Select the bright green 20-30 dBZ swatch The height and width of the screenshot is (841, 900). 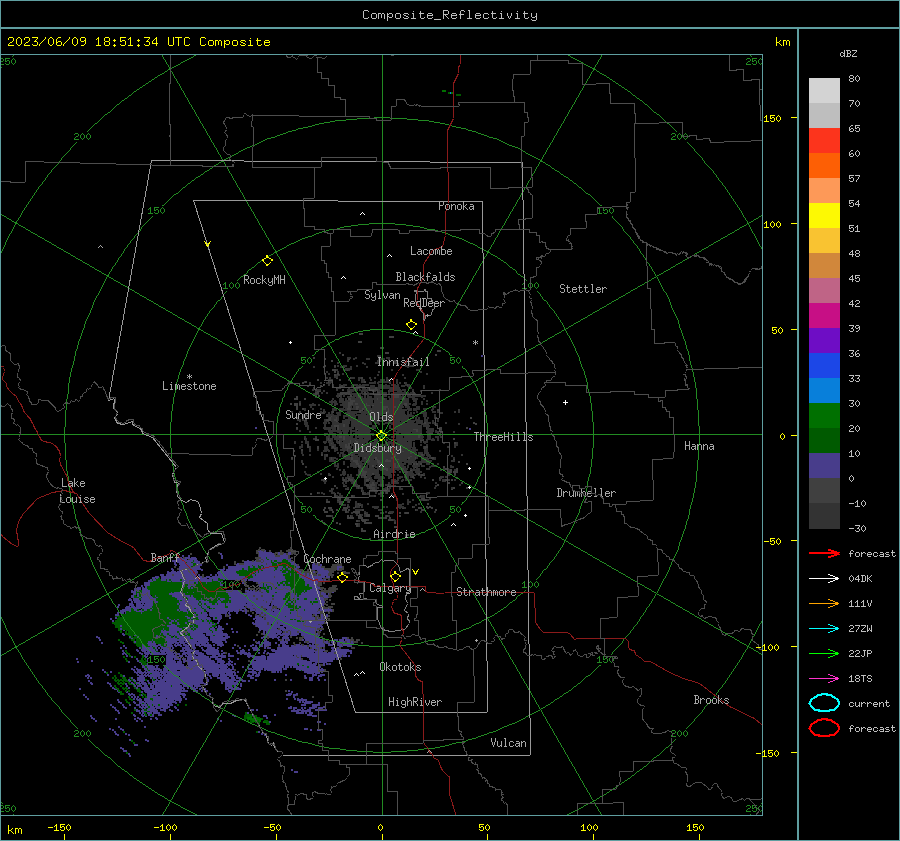click(x=824, y=415)
